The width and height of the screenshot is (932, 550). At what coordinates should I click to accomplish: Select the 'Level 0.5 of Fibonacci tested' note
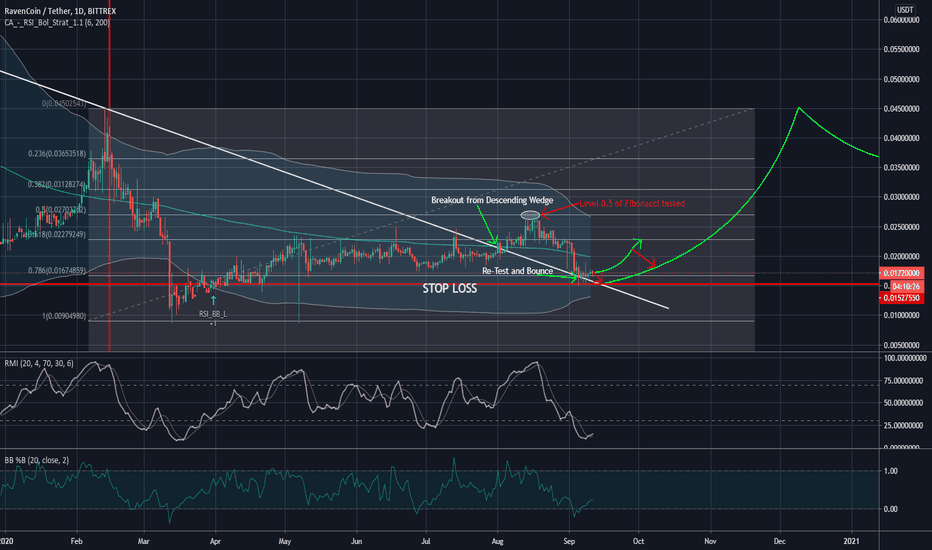click(x=632, y=203)
